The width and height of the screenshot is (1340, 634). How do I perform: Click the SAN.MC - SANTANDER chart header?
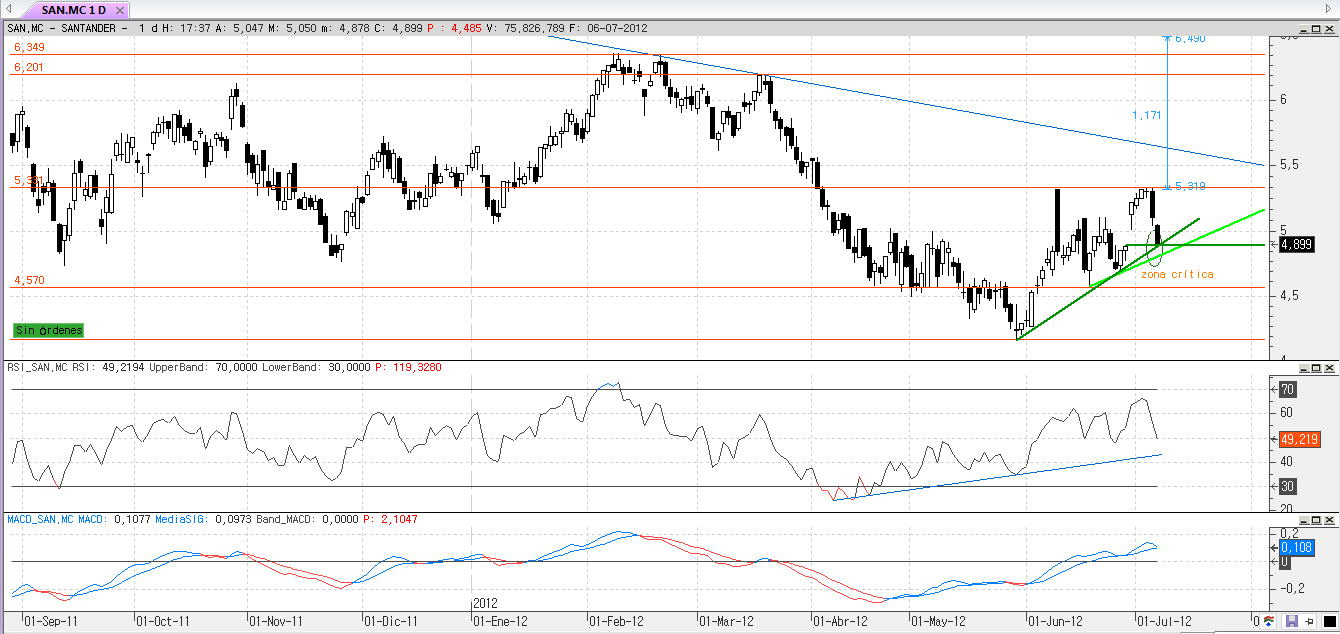point(67,28)
